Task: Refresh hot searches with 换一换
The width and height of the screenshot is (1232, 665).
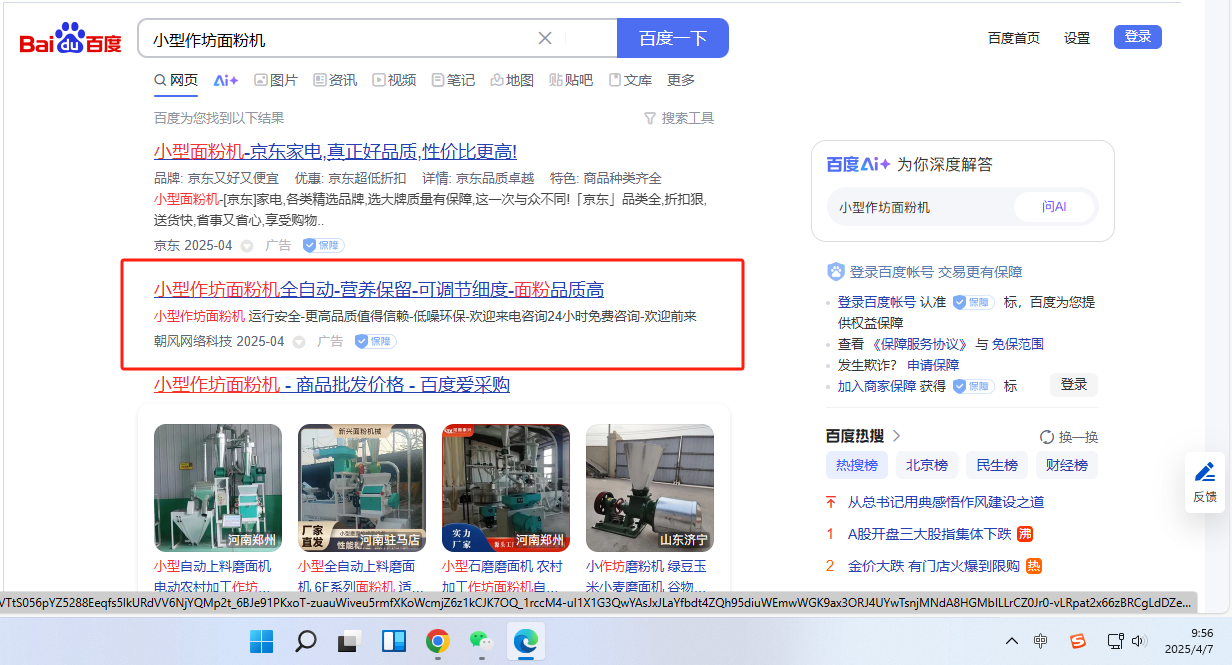Action: click(1069, 437)
